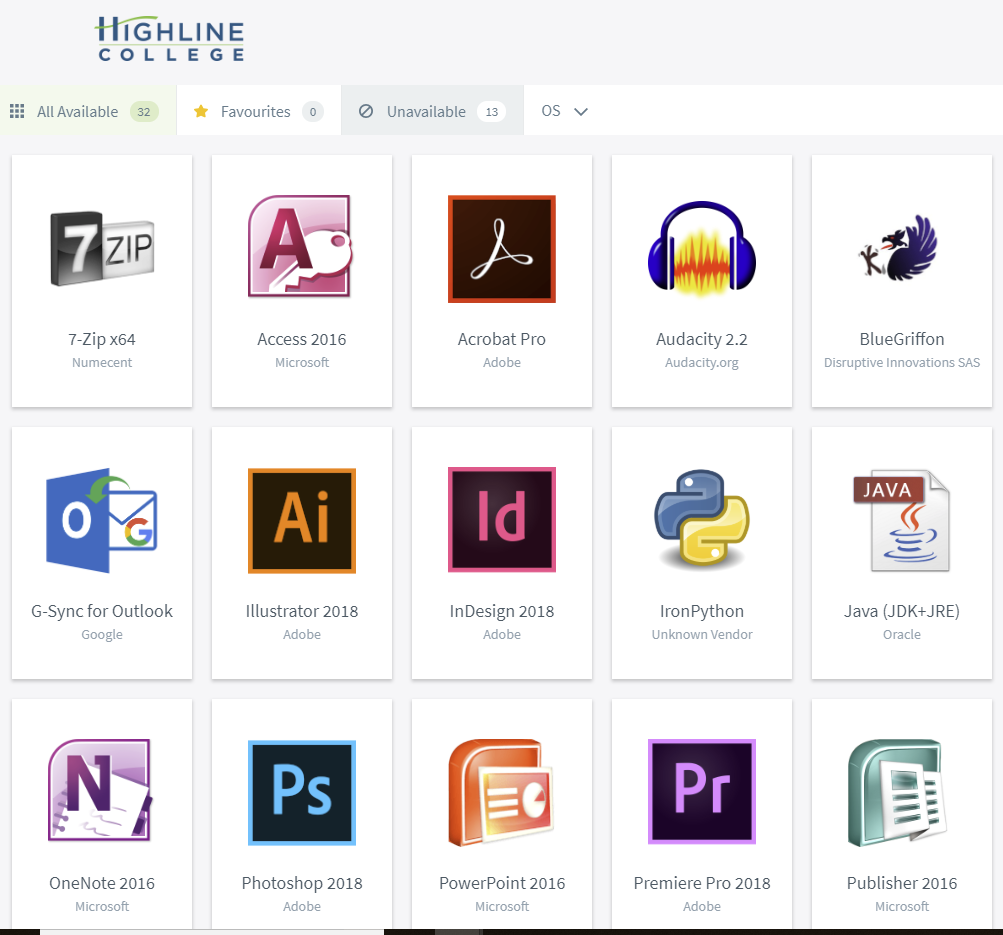Select the OneNote 2016 title
The height and width of the screenshot is (935, 1003).
click(x=102, y=883)
